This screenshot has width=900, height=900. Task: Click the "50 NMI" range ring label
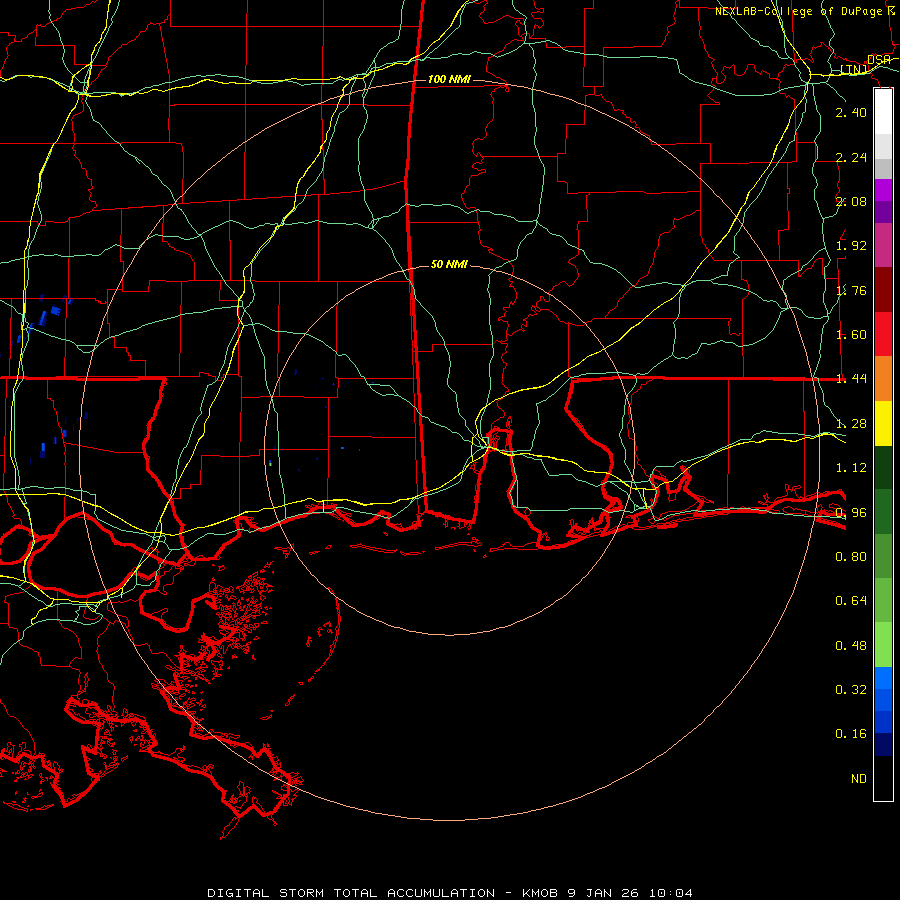click(449, 264)
